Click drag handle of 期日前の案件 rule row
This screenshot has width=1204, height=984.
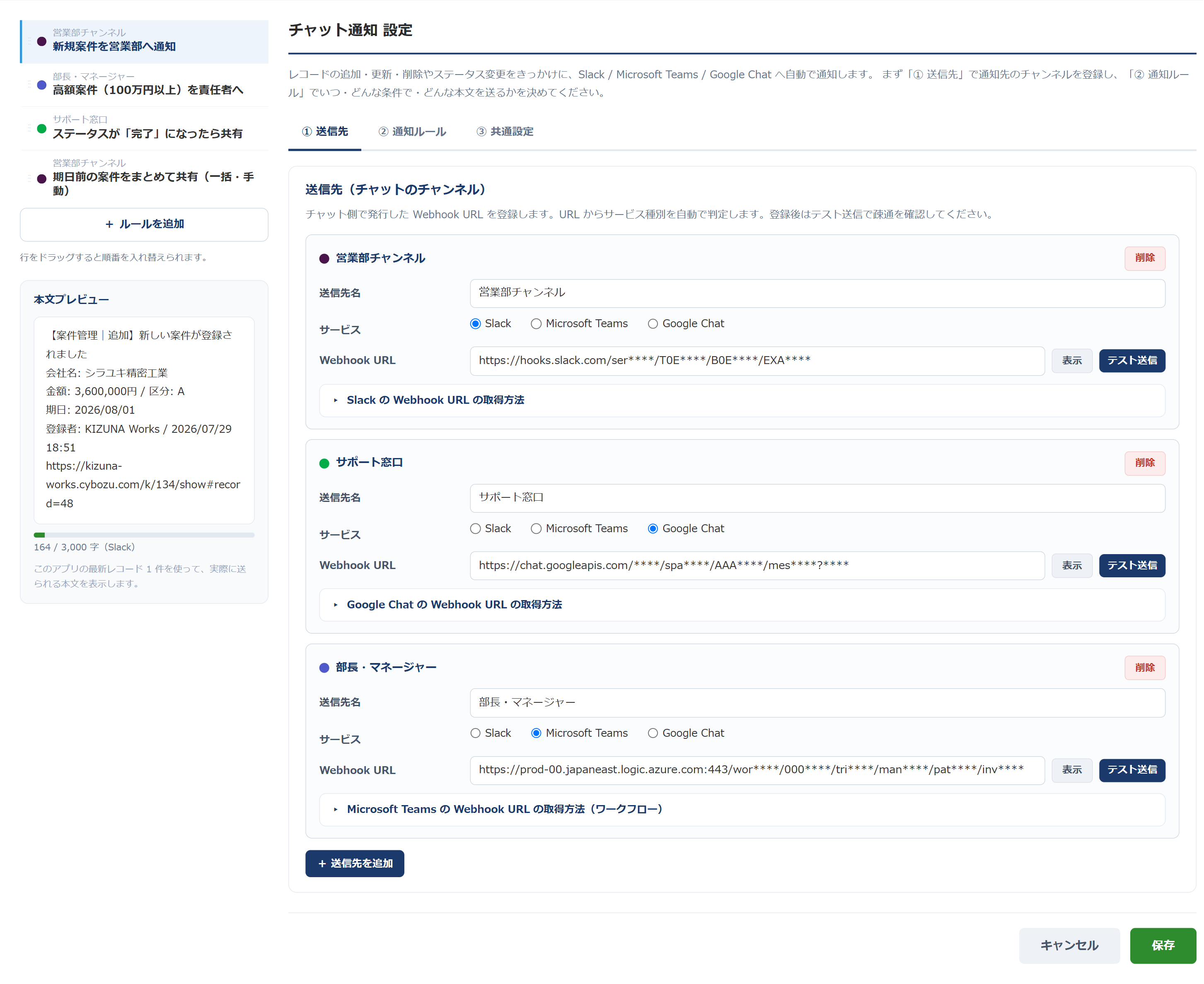click(29, 178)
